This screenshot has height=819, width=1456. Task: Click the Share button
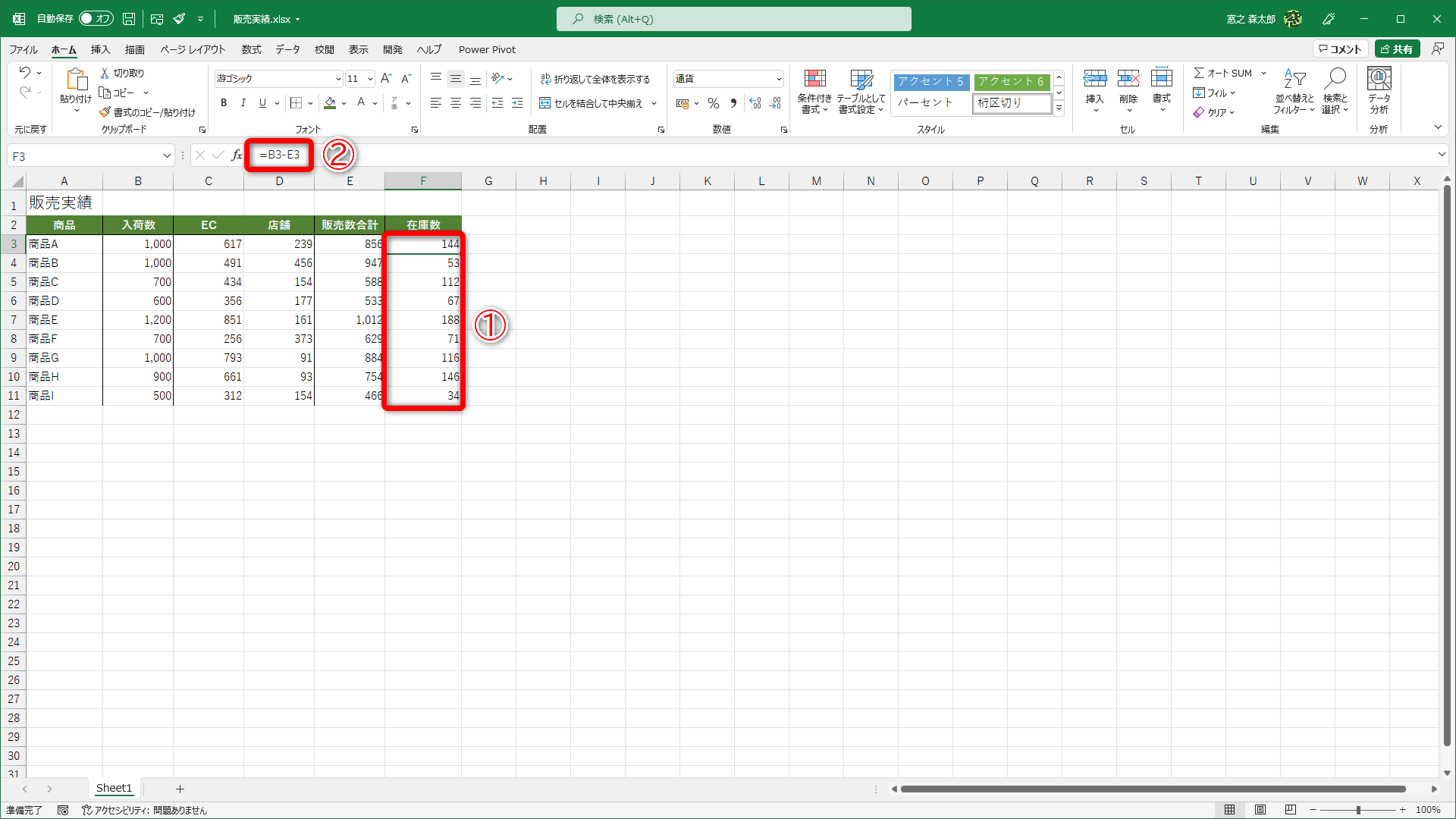[x=1397, y=49]
